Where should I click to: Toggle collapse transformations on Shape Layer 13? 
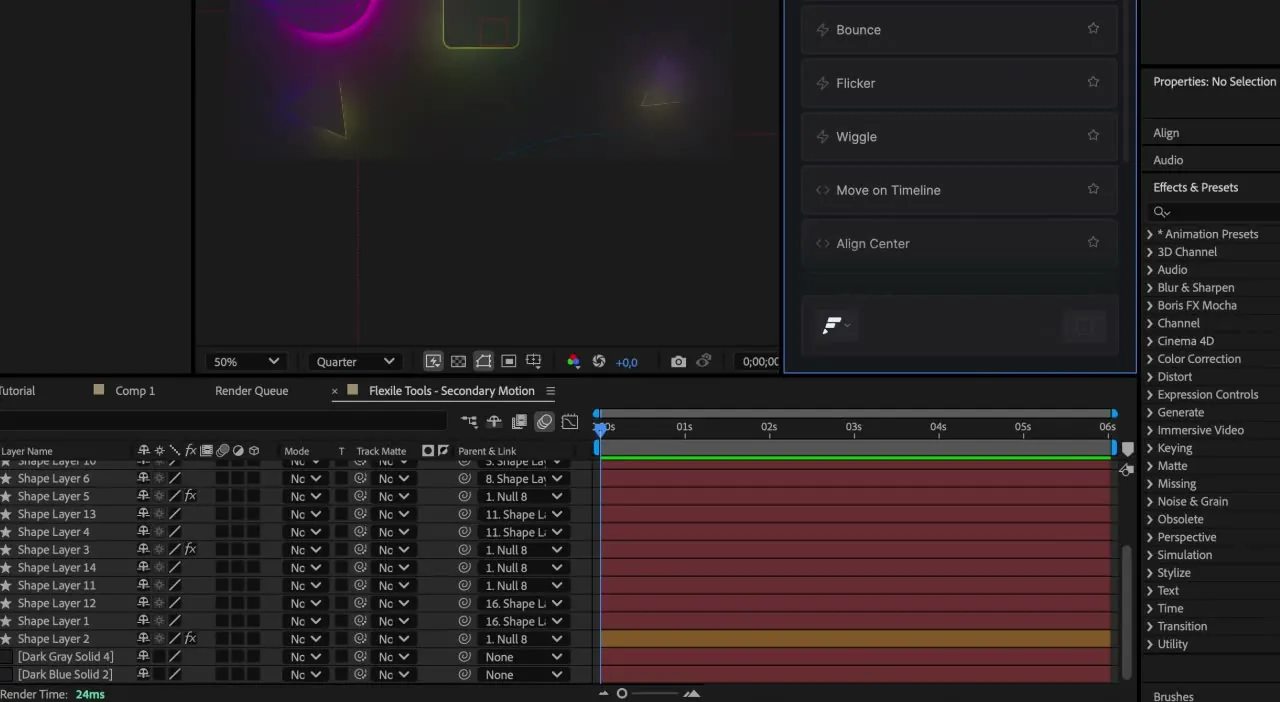158,514
